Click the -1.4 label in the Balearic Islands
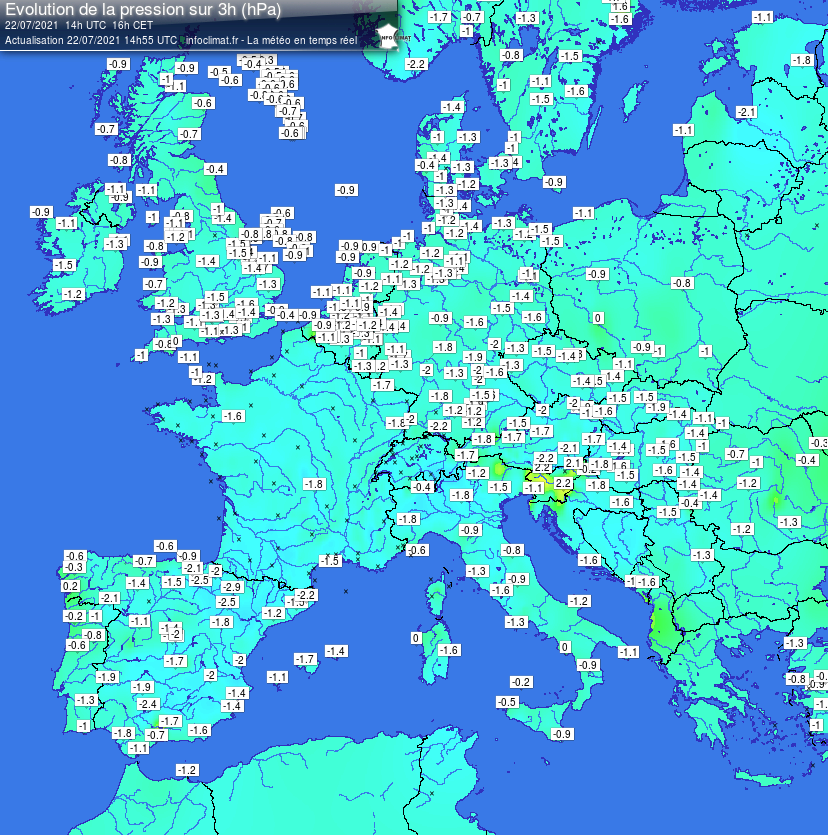 click(x=336, y=651)
